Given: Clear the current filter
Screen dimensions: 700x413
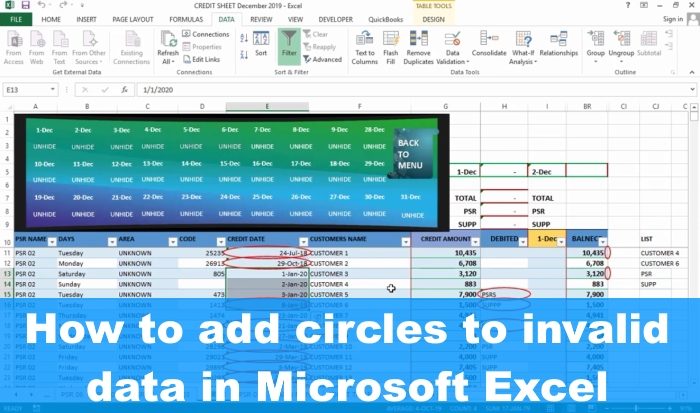Looking at the screenshot, I should (x=316, y=34).
